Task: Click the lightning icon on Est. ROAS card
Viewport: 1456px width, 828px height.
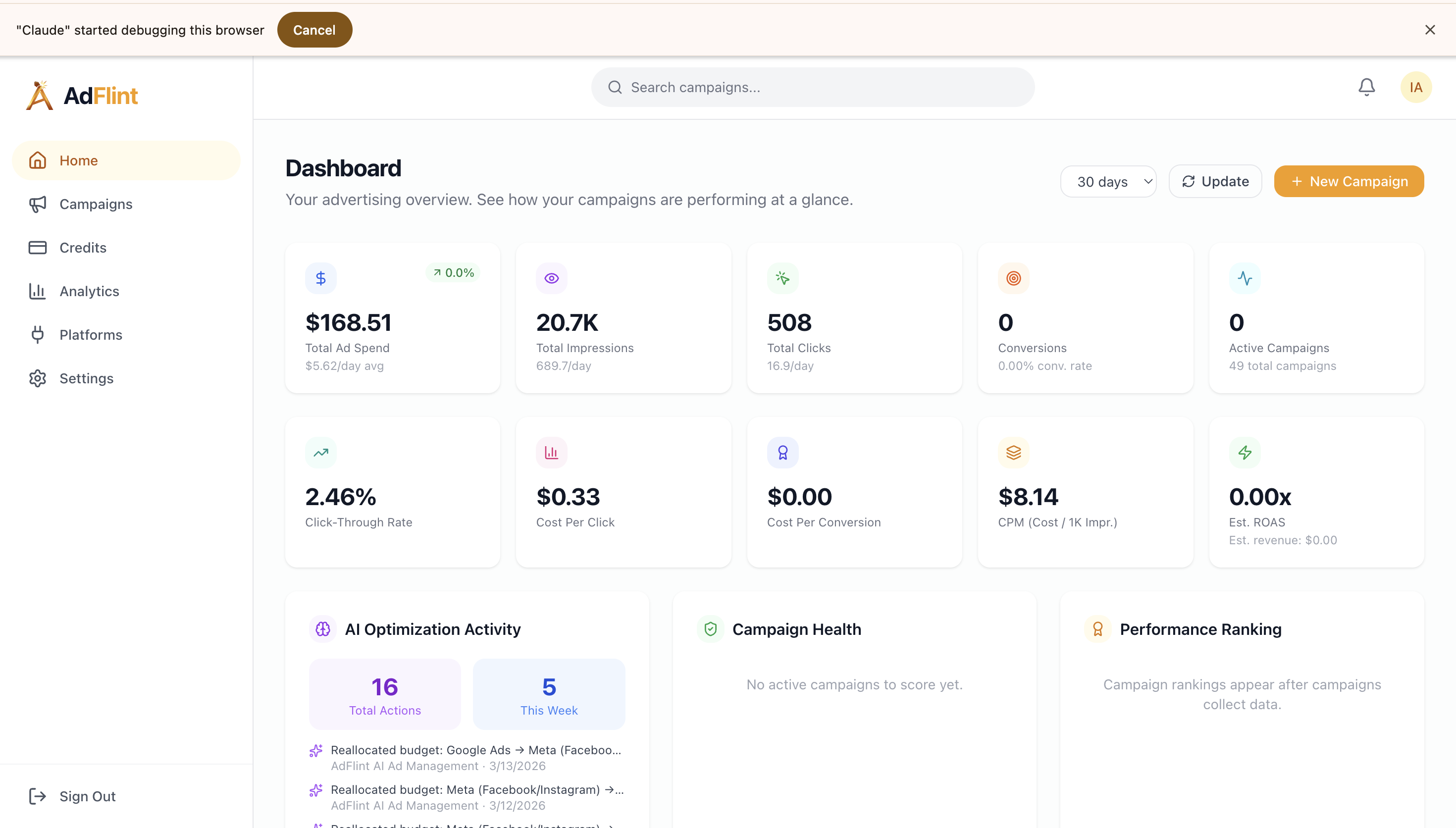Action: tap(1245, 453)
